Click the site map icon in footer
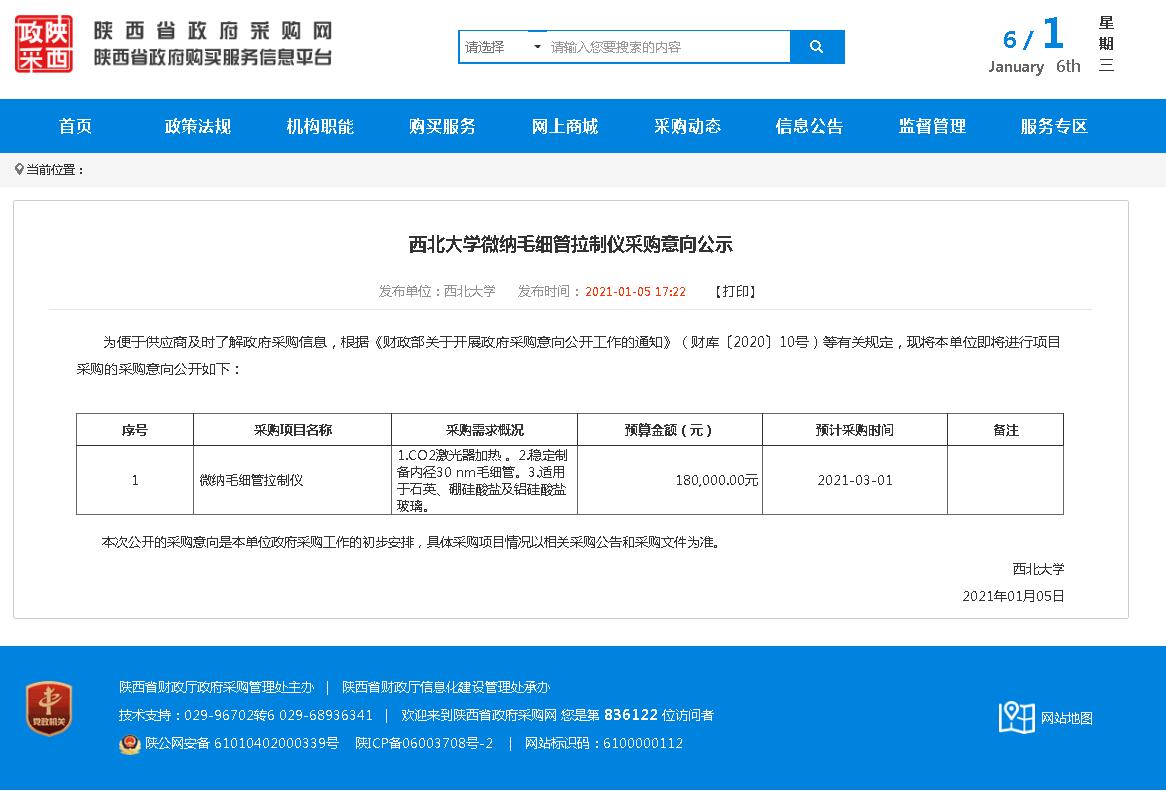 point(1016,717)
